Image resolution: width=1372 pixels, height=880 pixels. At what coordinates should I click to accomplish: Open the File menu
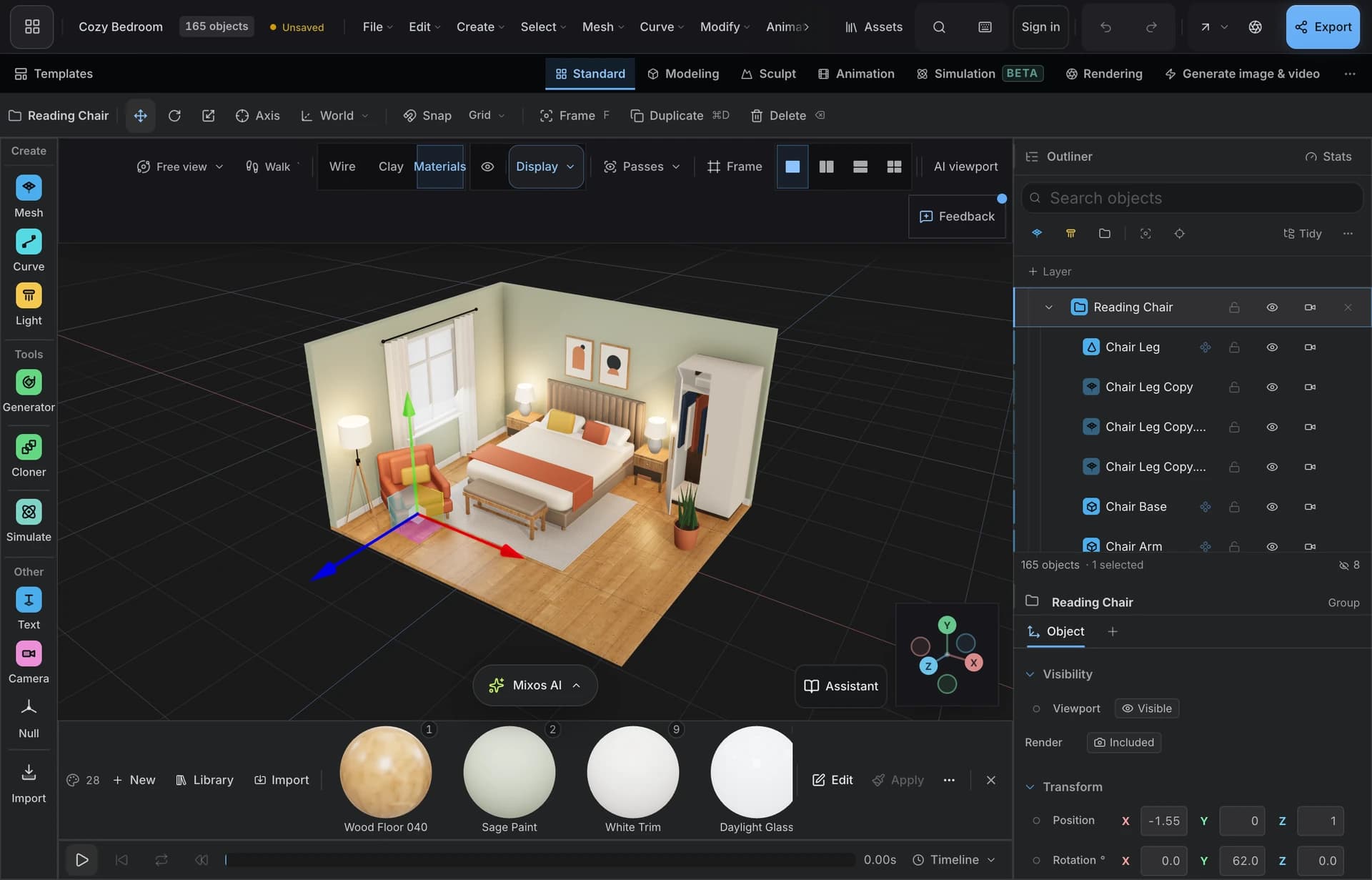pyautogui.click(x=377, y=27)
